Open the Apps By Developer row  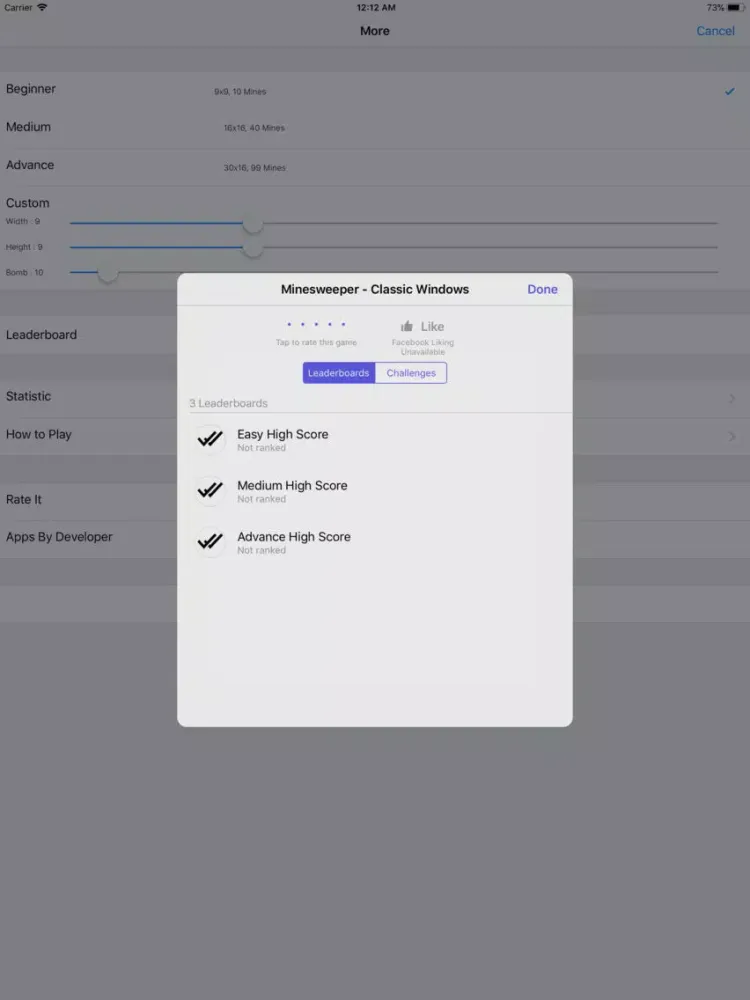coord(60,537)
